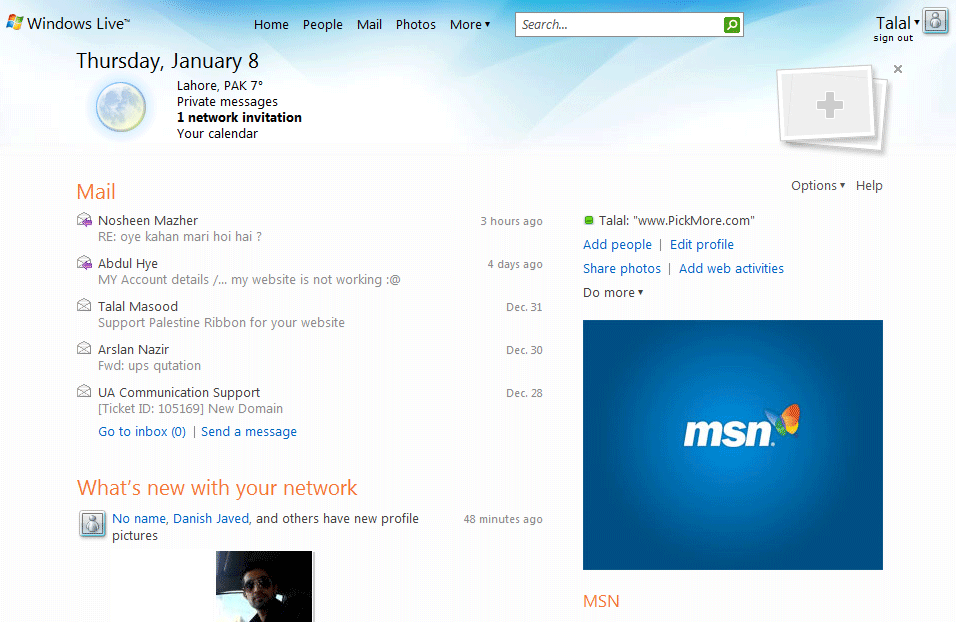This screenshot has height=622, width=956.
Task: Click the Add web activities link
Action: coord(732,268)
